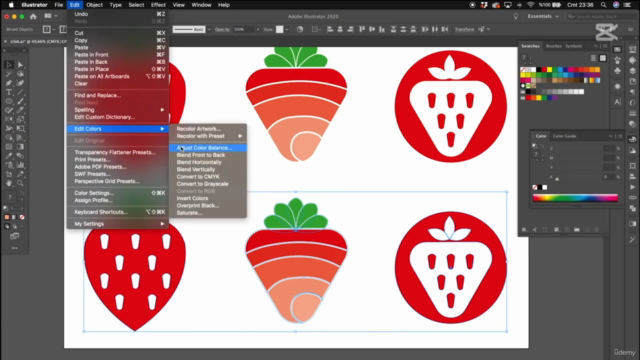The image size is (640, 360).
Task: Select the Column Graph tool
Action: [x=20, y=165]
